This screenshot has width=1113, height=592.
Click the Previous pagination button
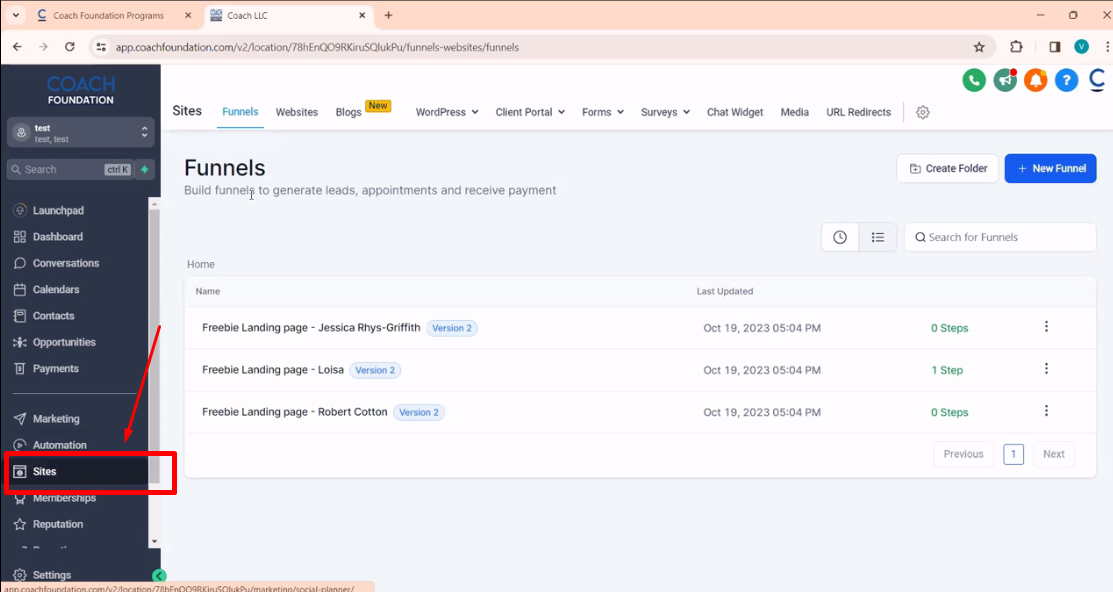[963, 454]
